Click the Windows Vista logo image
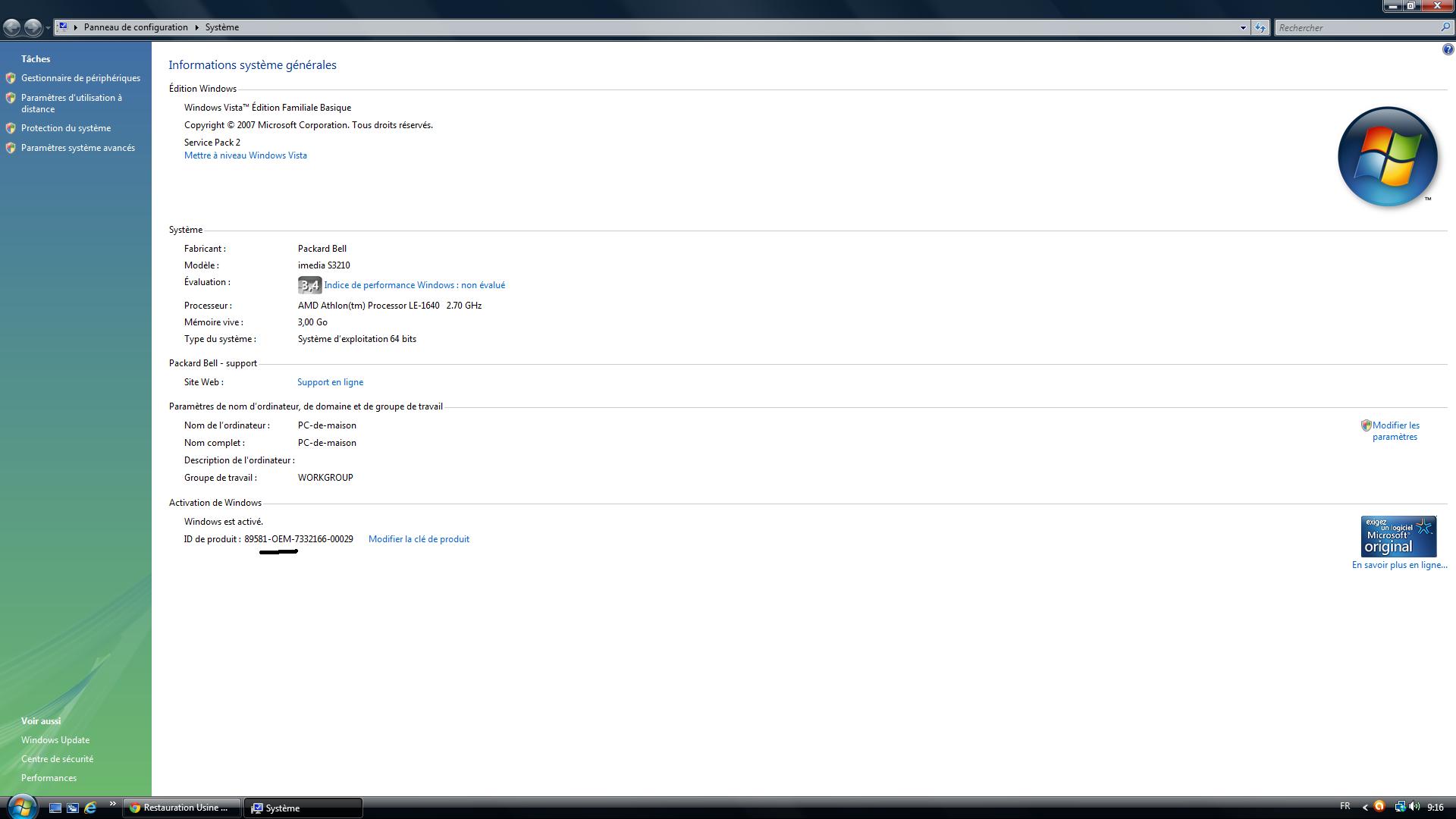Screen dimensions: 1456x819 (x=1388, y=157)
